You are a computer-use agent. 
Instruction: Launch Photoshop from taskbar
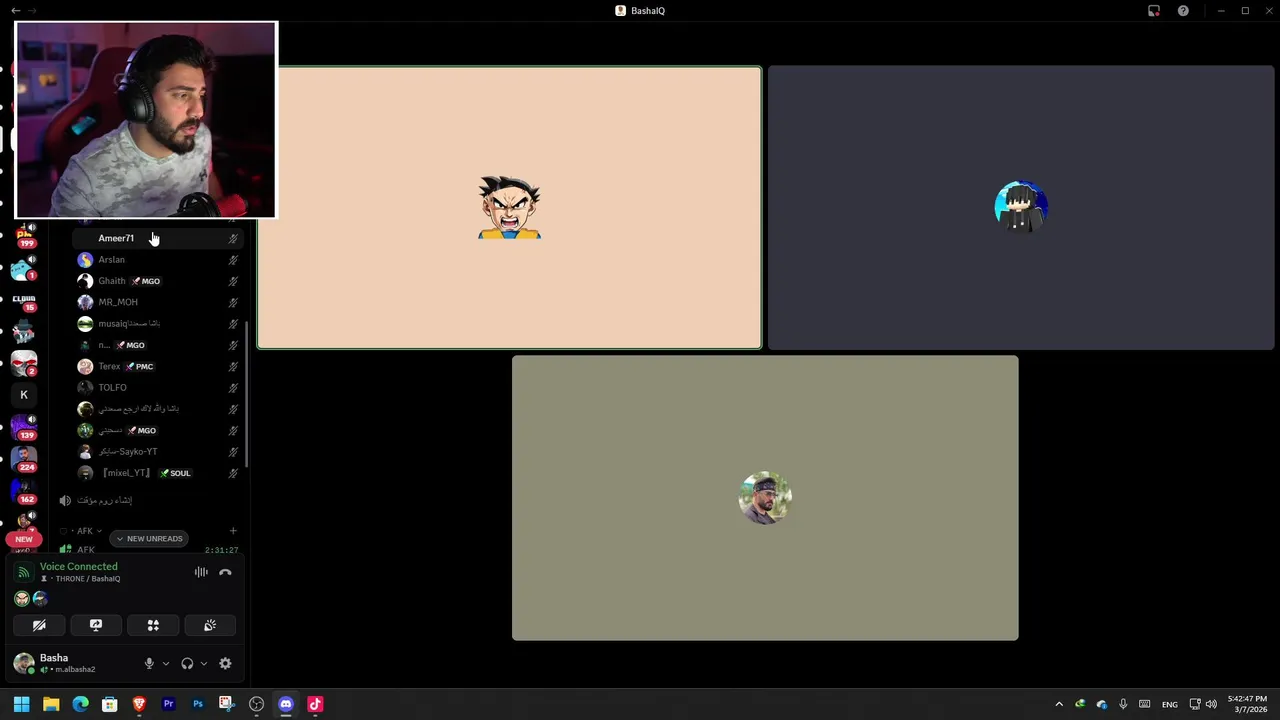[x=198, y=704]
